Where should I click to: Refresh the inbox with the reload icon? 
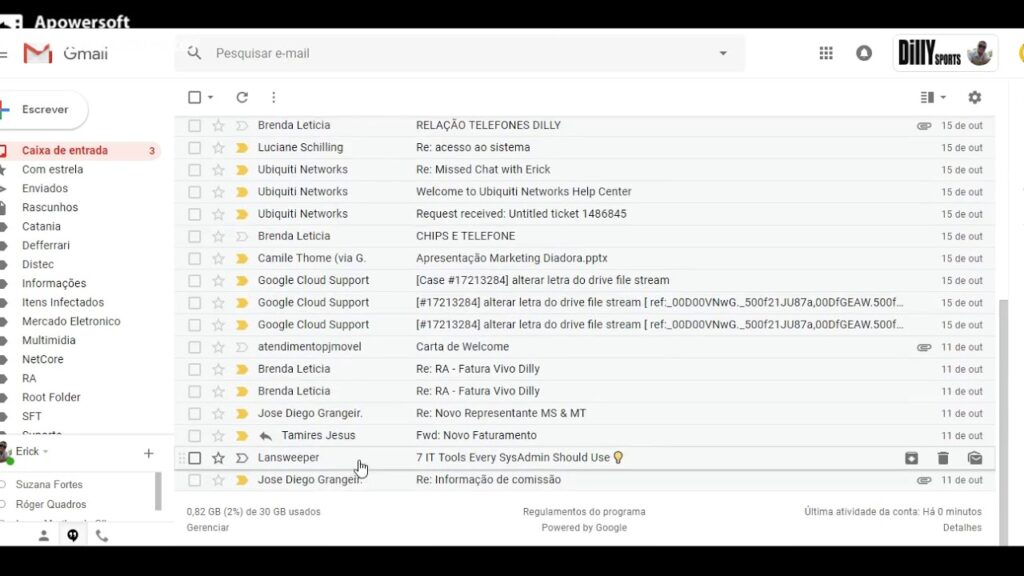[242, 97]
